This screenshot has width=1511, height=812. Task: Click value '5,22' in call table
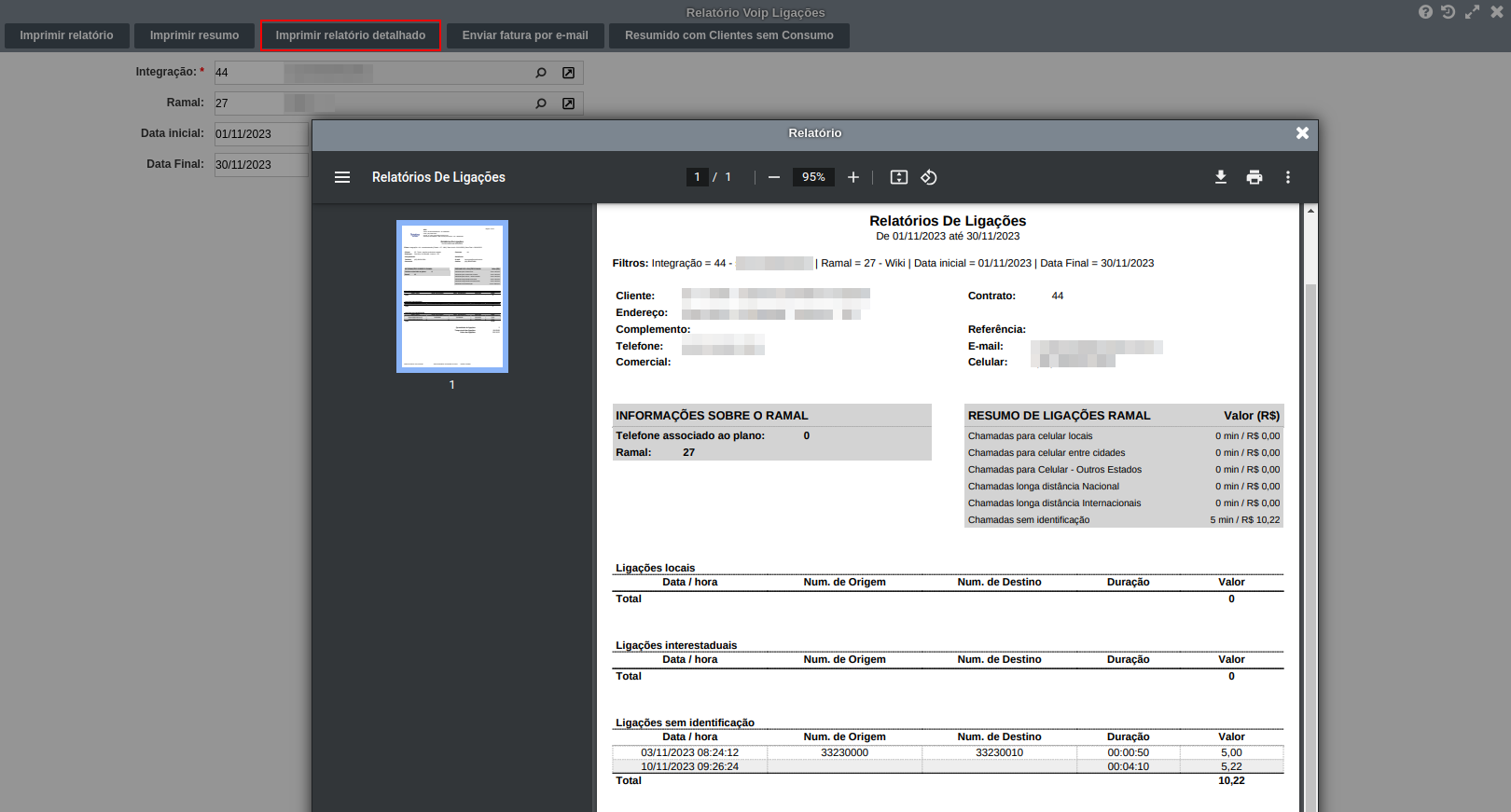[1231, 766]
